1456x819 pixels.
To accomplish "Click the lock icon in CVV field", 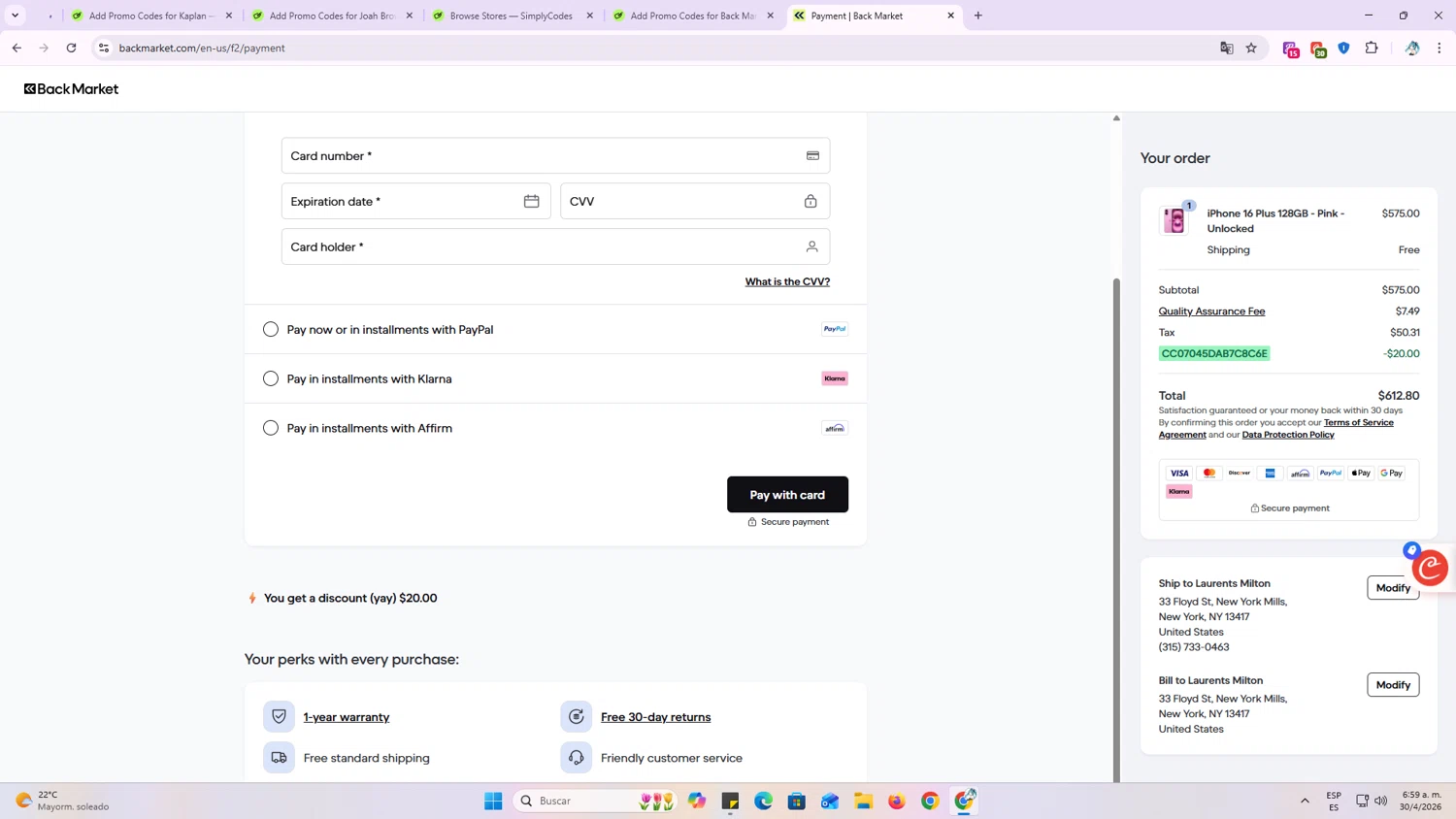I will click(x=811, y=201).
